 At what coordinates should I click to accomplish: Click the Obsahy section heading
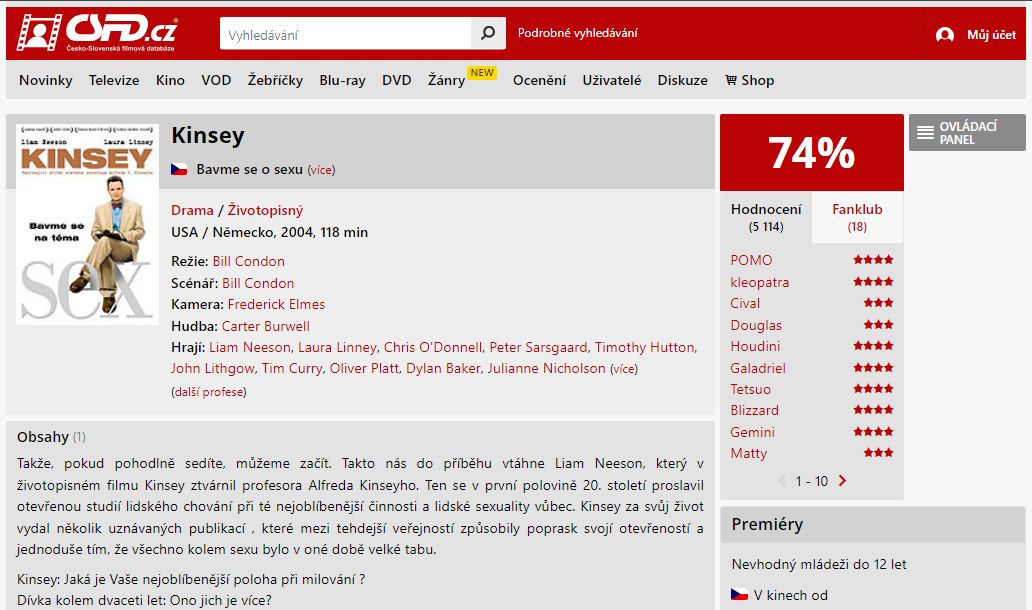point(43,437)
